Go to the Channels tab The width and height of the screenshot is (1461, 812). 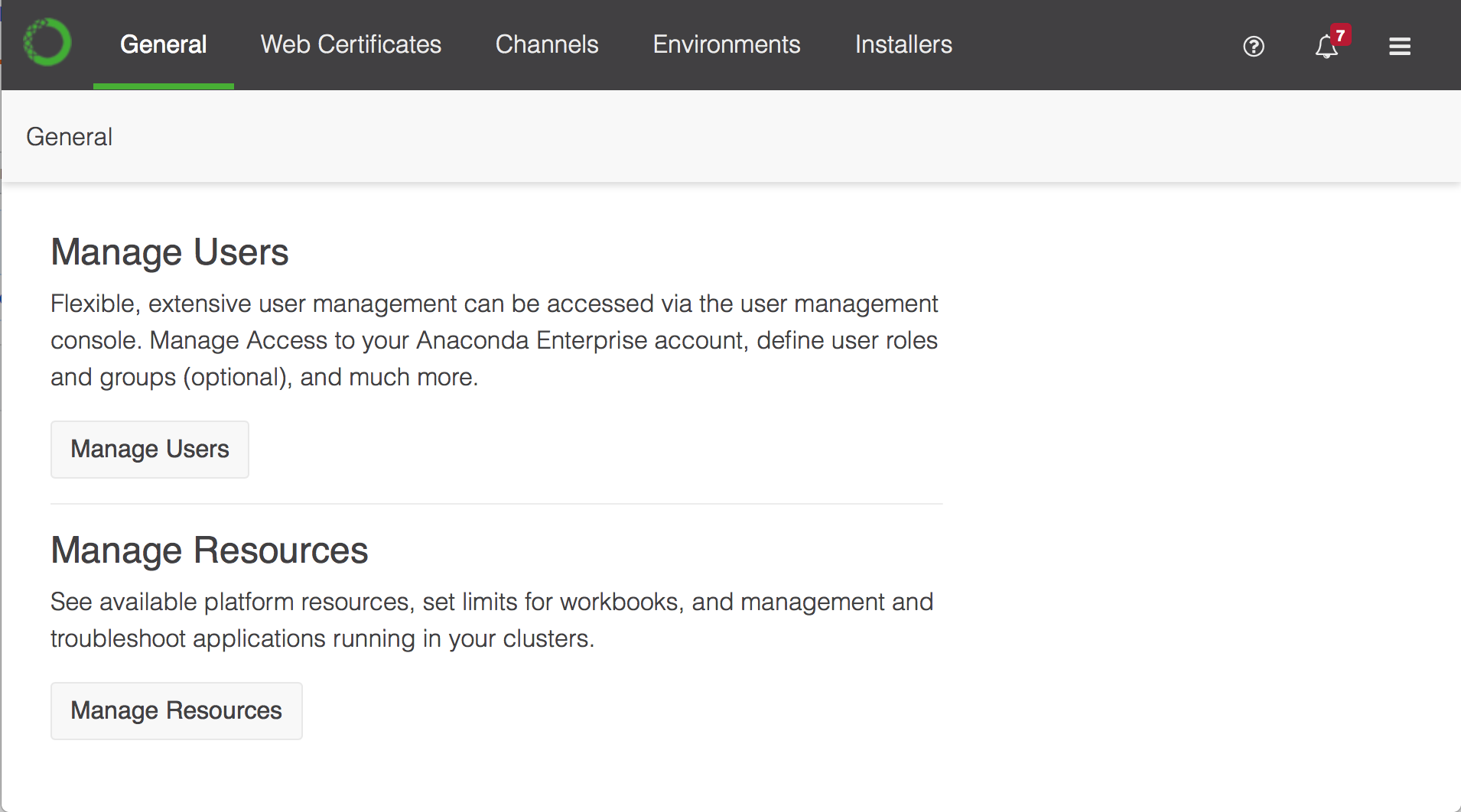pos(547,44)
